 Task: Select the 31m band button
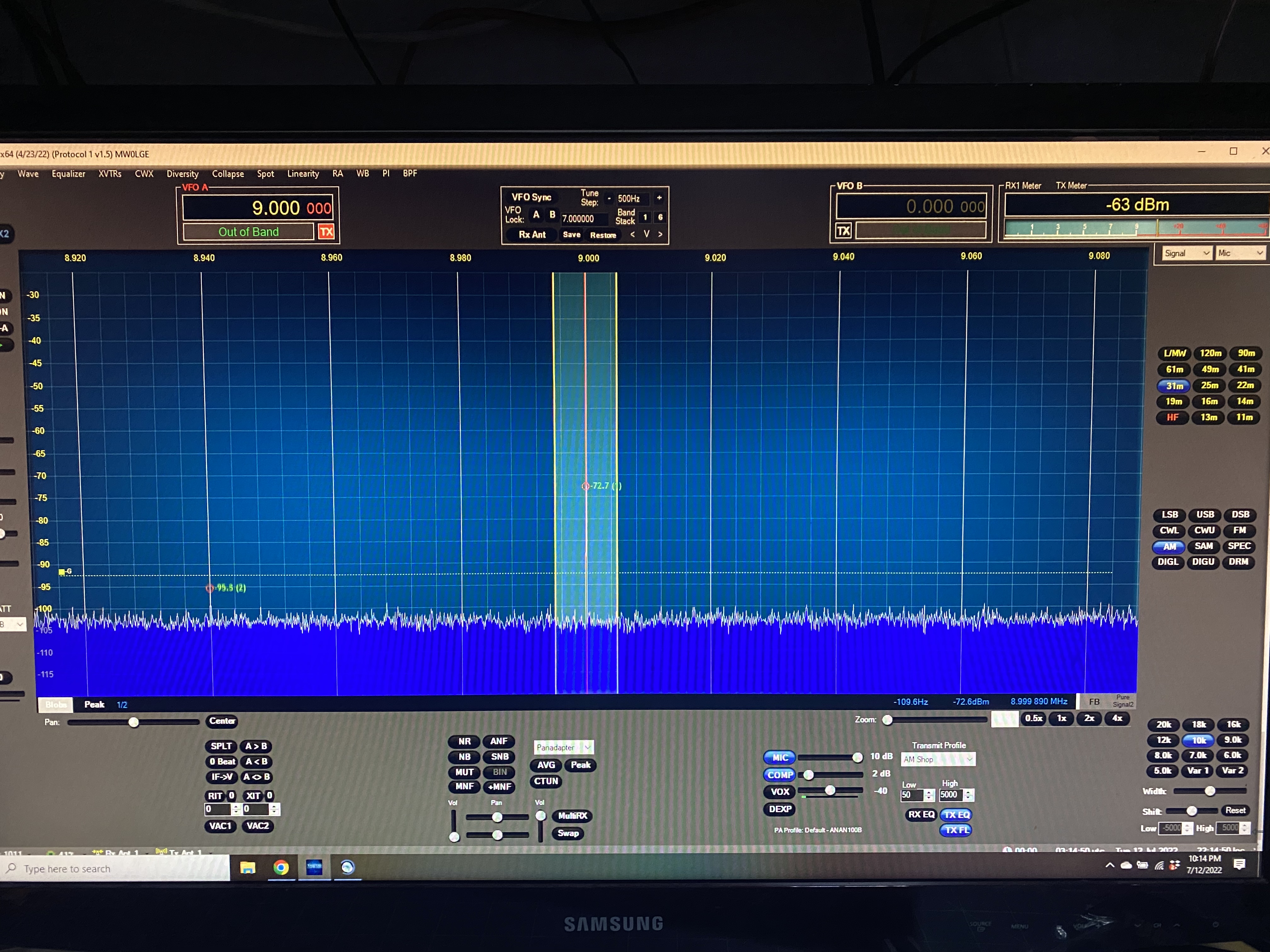point(1174,386)
